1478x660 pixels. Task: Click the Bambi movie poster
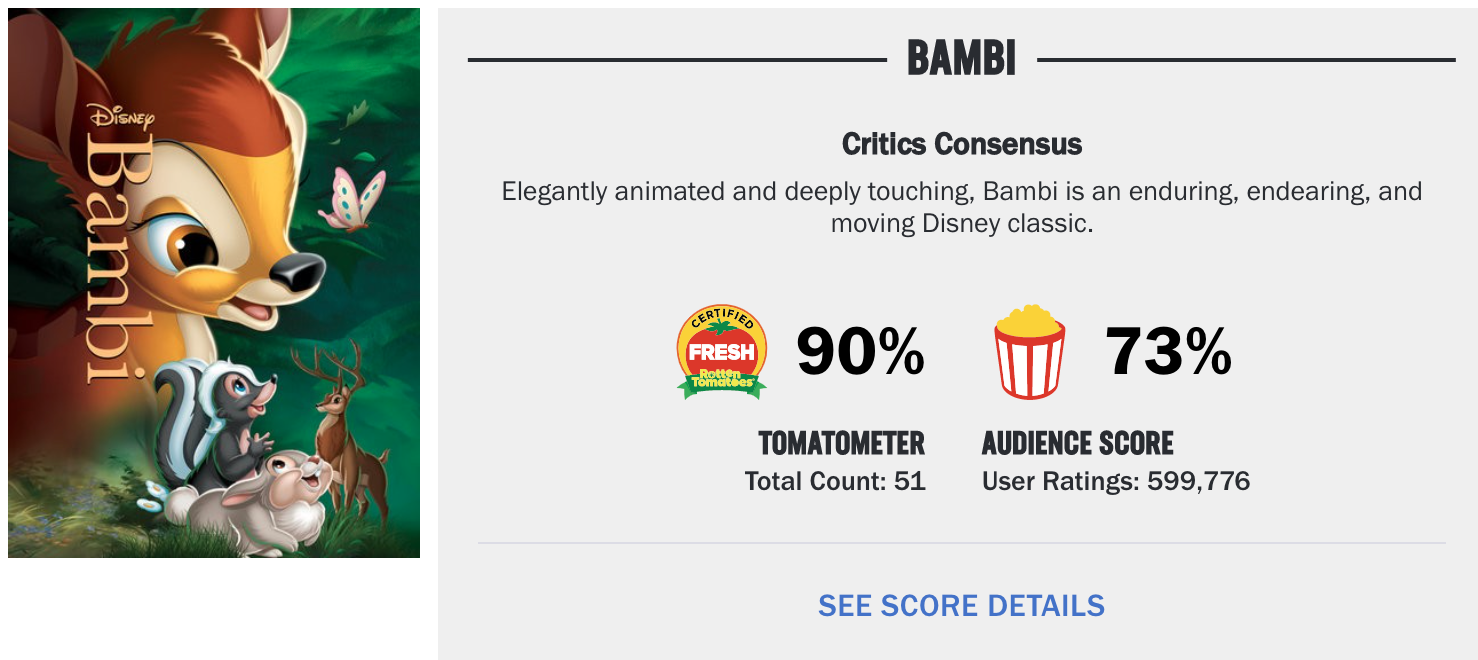click(214, 283)
